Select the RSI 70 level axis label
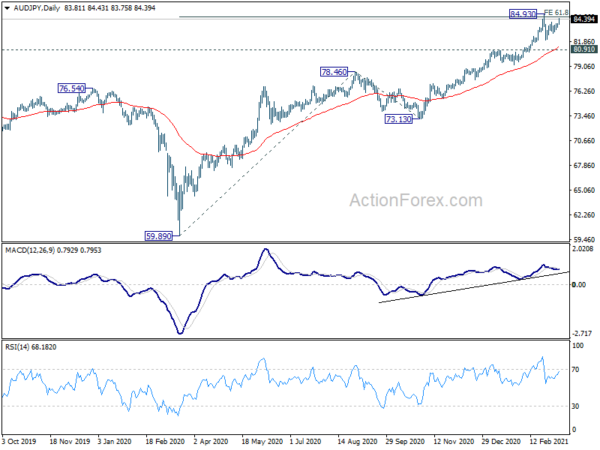 [x=577, y=370]
